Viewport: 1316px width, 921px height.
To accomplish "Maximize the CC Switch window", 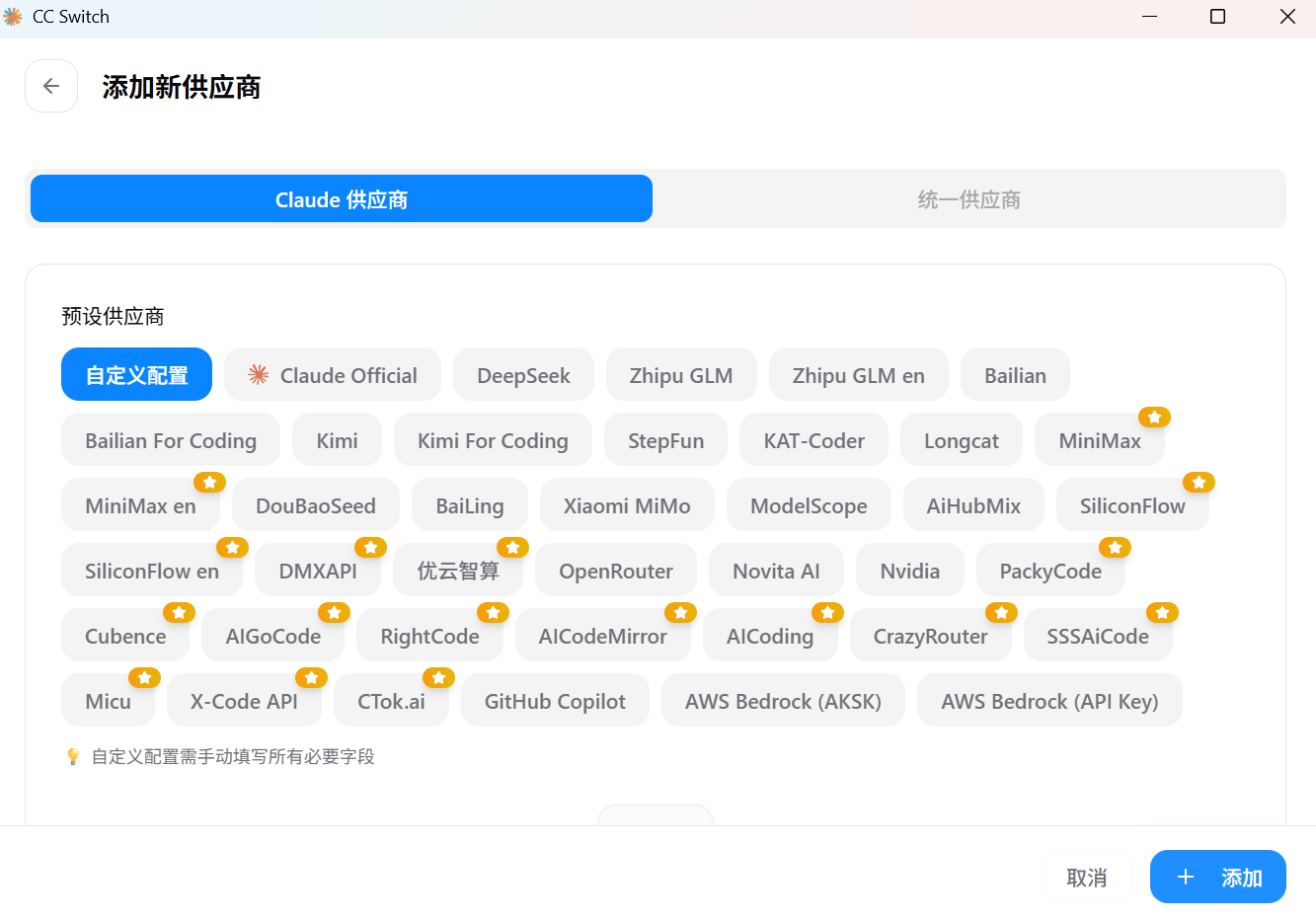I will click(1217, 17).
